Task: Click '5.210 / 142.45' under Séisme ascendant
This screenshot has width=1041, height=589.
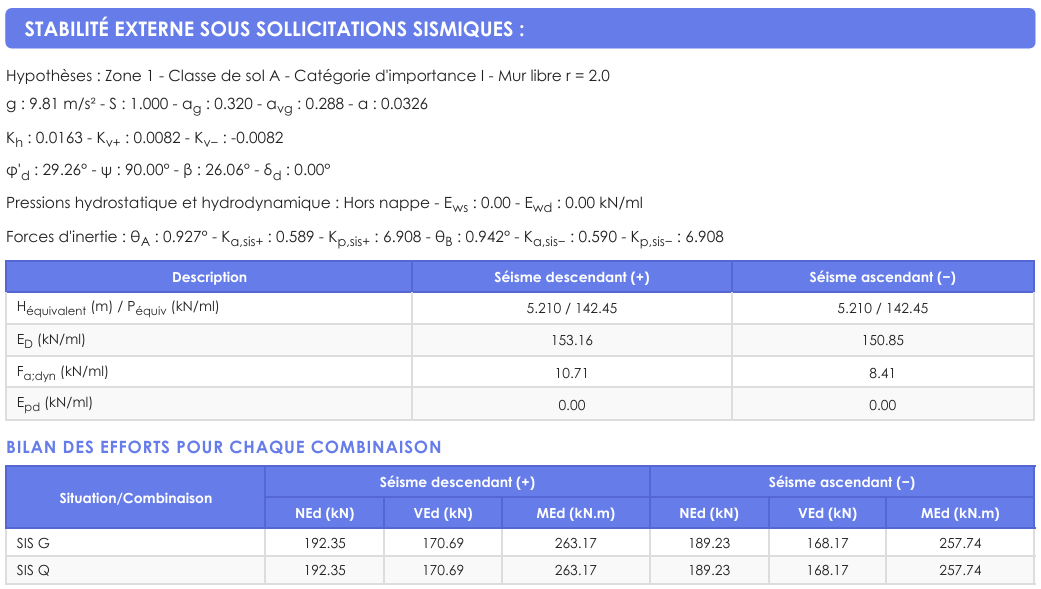Action: 882,308
